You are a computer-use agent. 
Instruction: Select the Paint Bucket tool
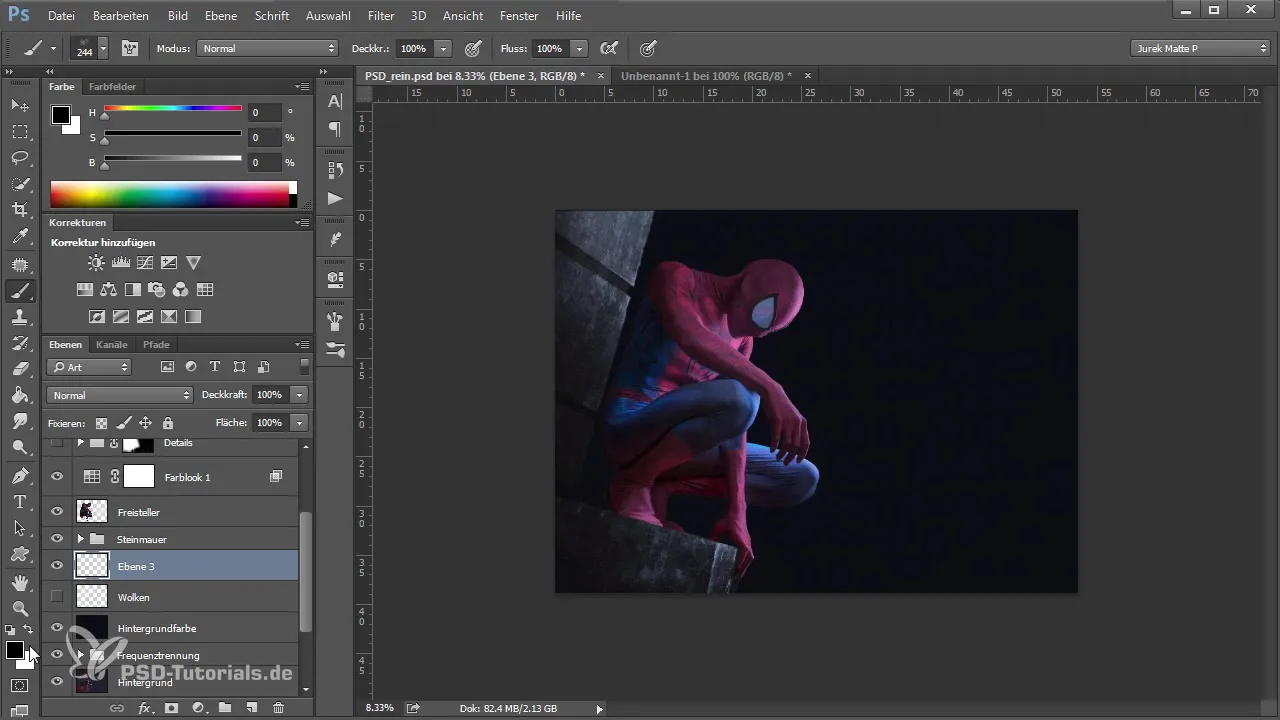(20, 395)
